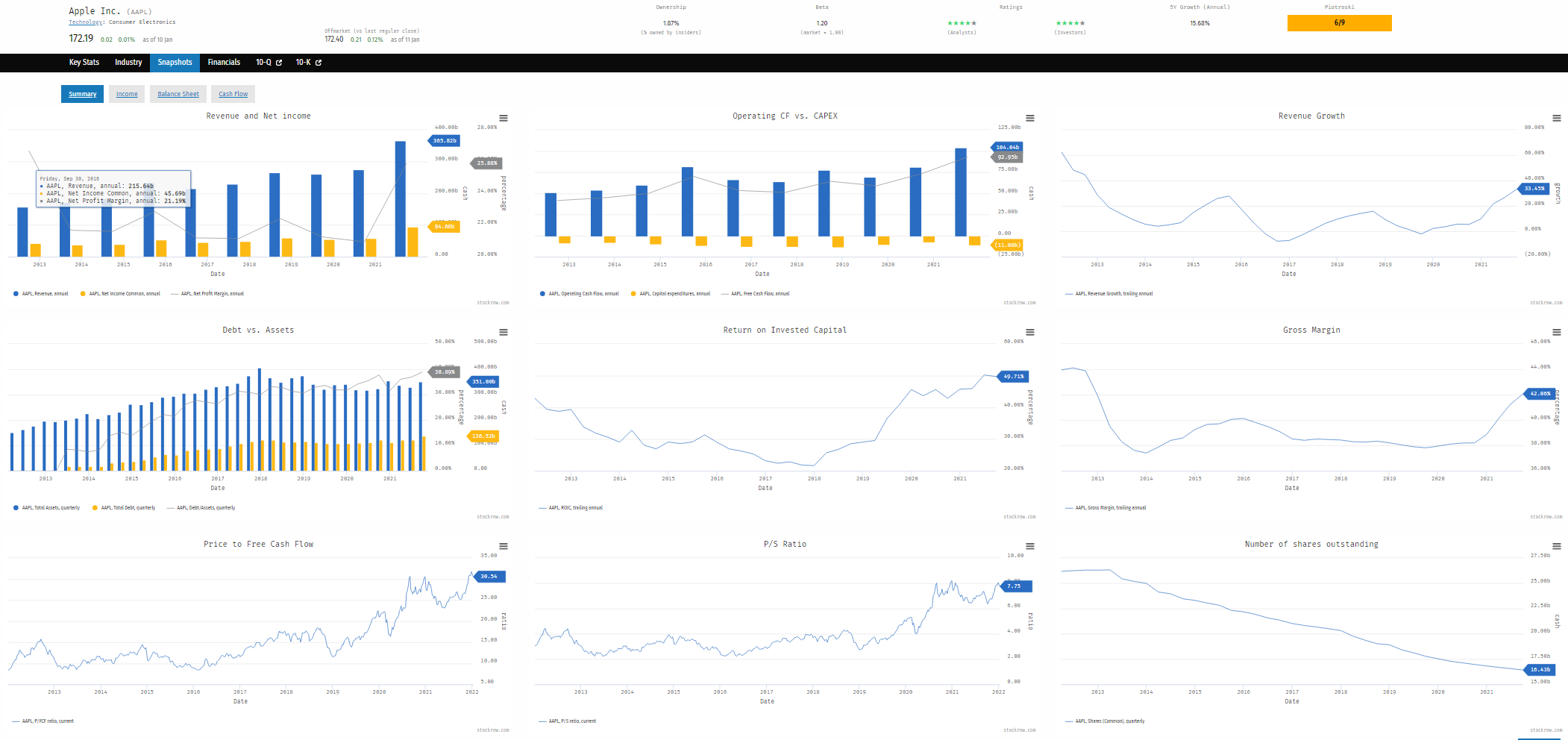The height and width of the screenshot is (740, 1568).
Task: Toggle AAPL ROIC trailing annual legend
Action: coord(571,508)
